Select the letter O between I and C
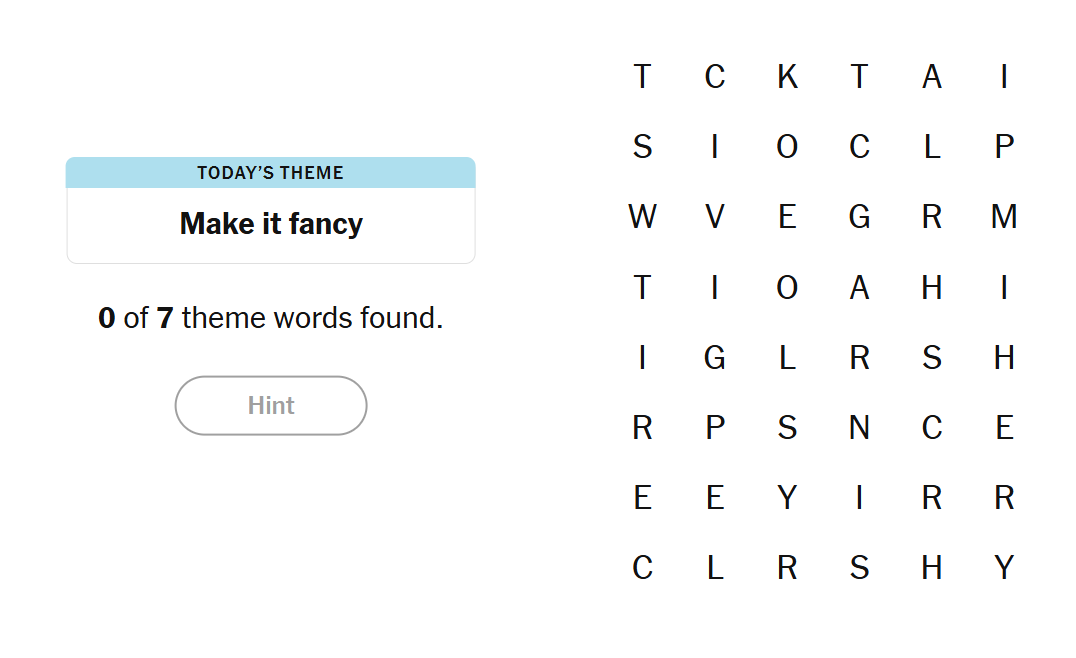 [x=787, y=147]
